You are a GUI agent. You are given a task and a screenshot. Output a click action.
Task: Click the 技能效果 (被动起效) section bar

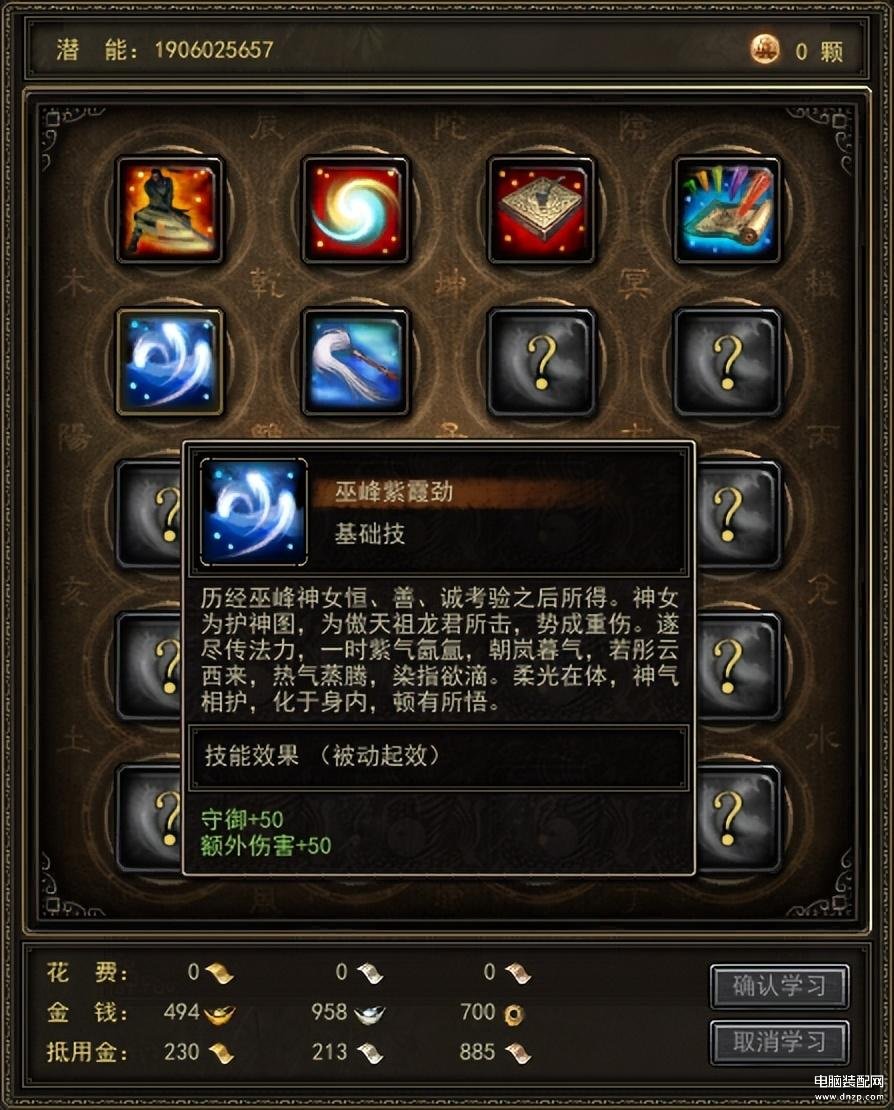[438, 756]
